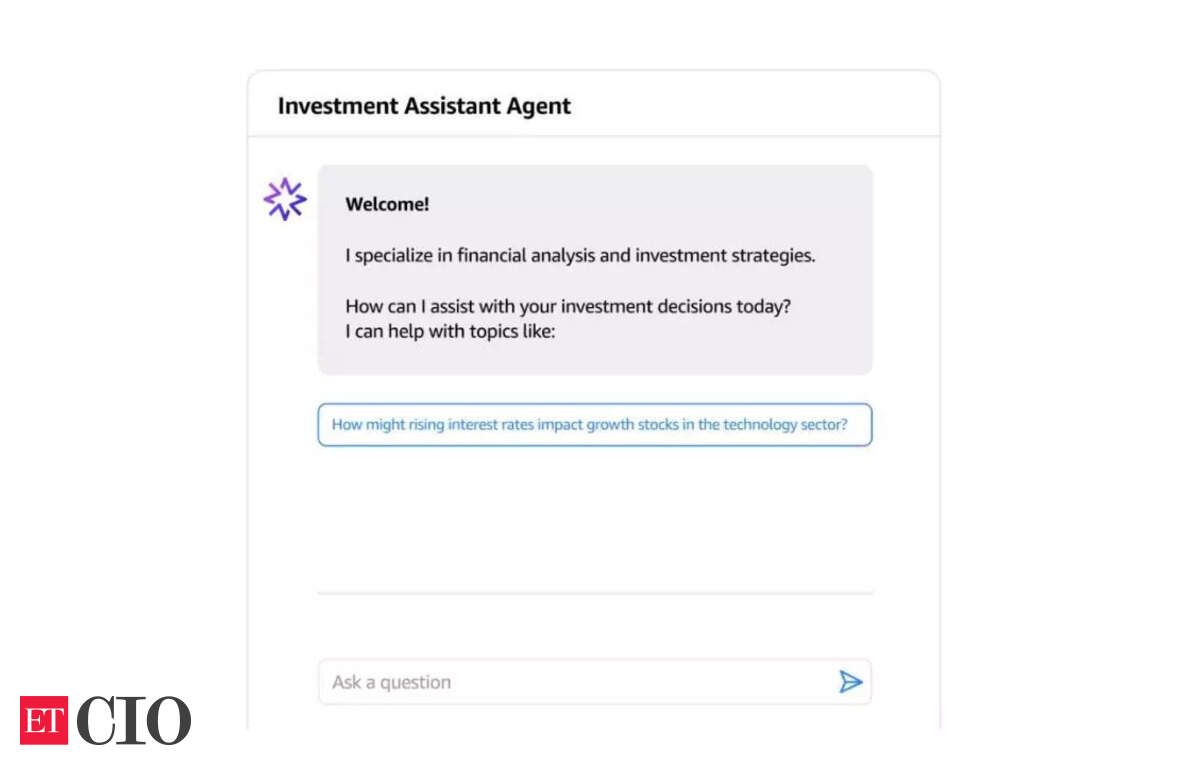Focus the Ask a question field

coord(595,682)
